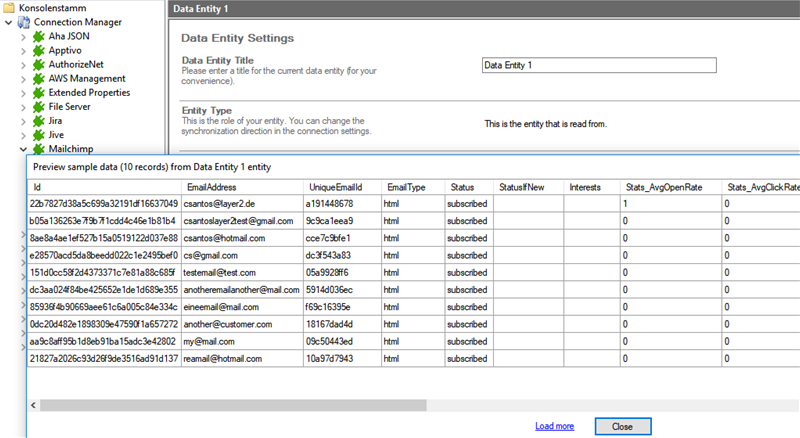Expand the Jive tree node
Image resolution: width=800 pixels, height=438 pixels.
[x=23, y=134]
